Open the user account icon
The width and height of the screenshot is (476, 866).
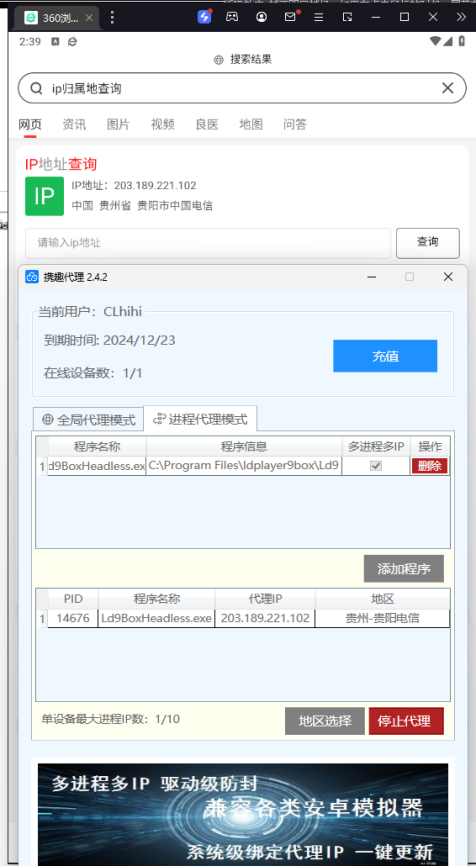[261, 17]
